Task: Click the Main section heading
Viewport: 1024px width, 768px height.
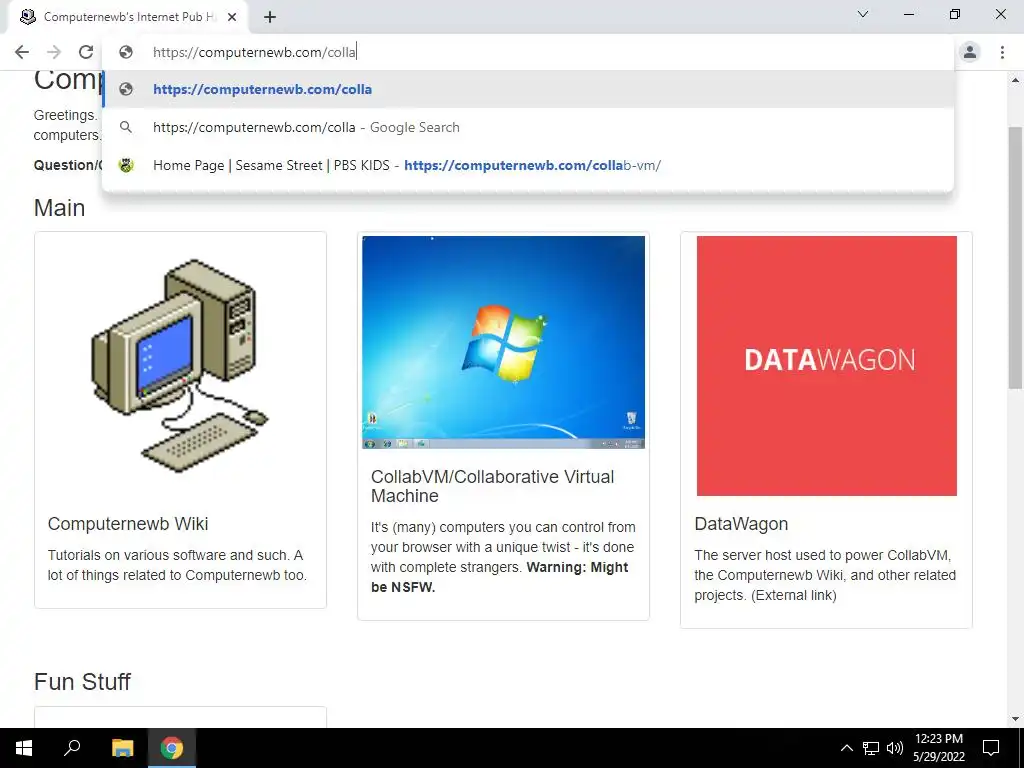Action: tap(59, 208)
